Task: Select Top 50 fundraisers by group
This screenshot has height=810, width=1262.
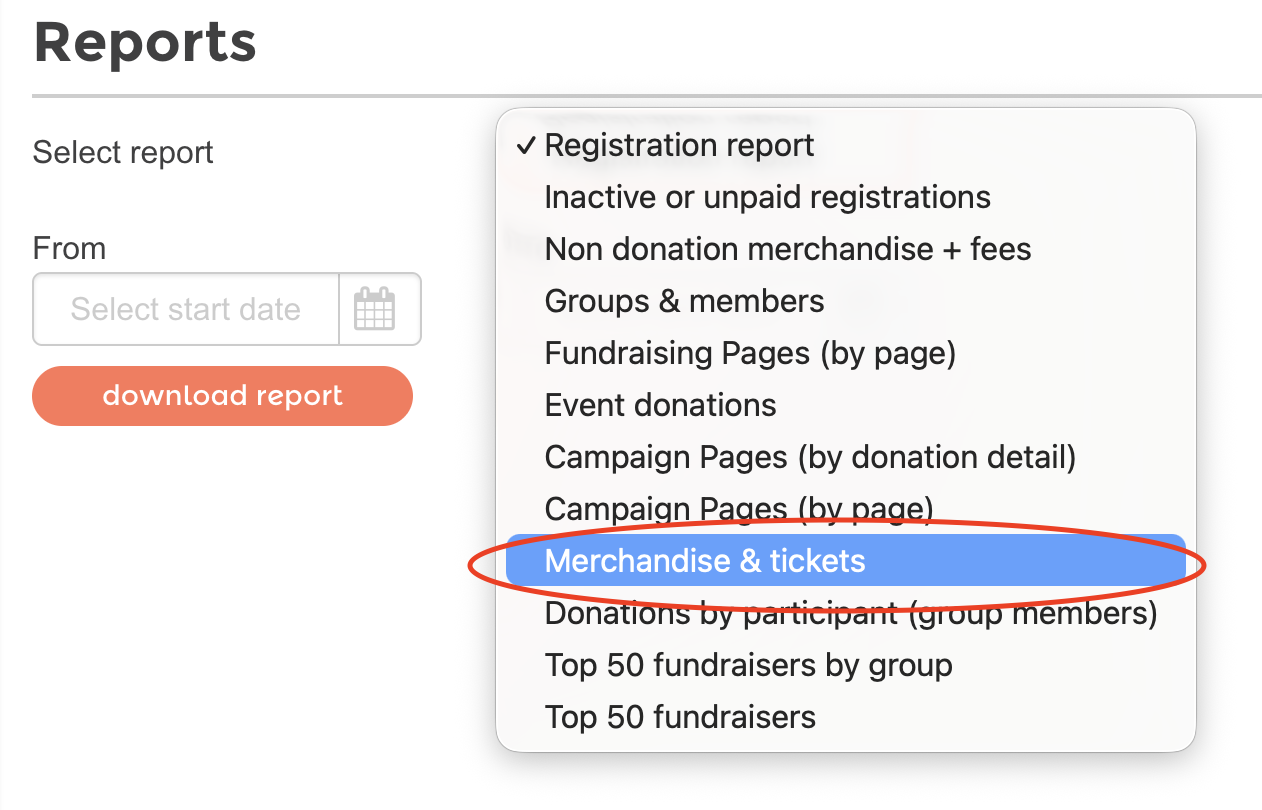Action: [x=845, y=665]
